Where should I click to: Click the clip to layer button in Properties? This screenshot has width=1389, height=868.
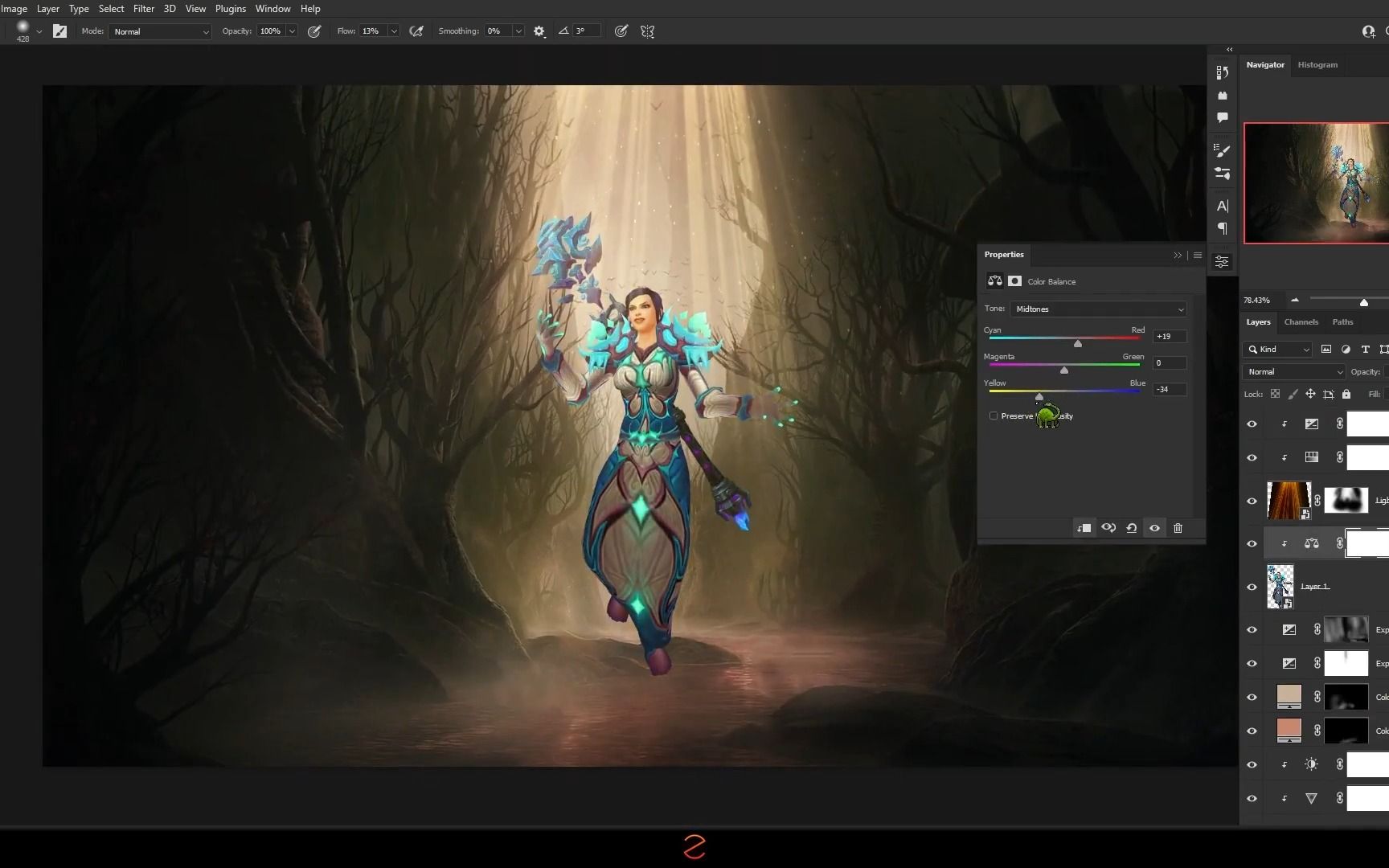pyautogui.click(x=1084, y=528)
